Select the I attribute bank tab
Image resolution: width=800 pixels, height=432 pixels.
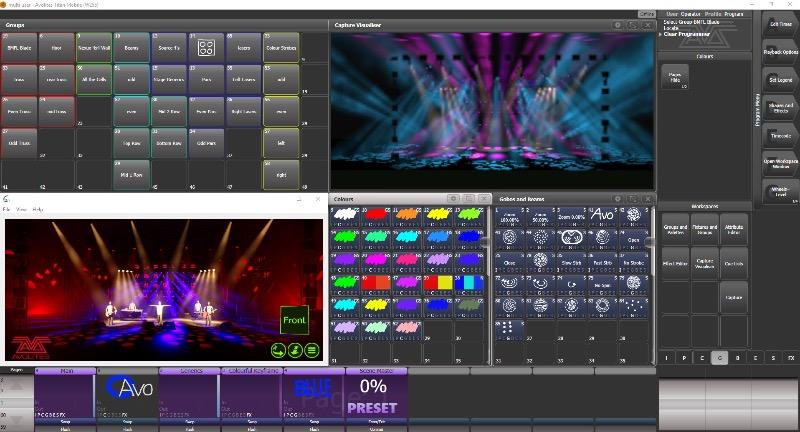point(666,358)
